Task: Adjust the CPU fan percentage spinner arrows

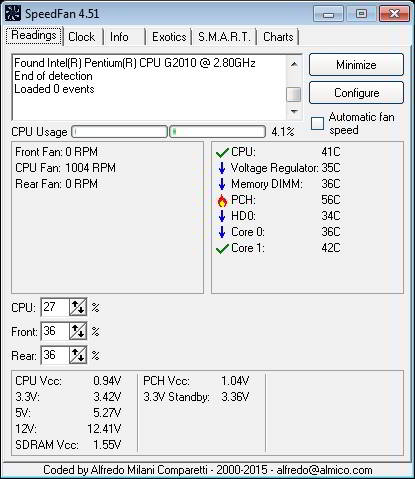Action: point(78,307)
